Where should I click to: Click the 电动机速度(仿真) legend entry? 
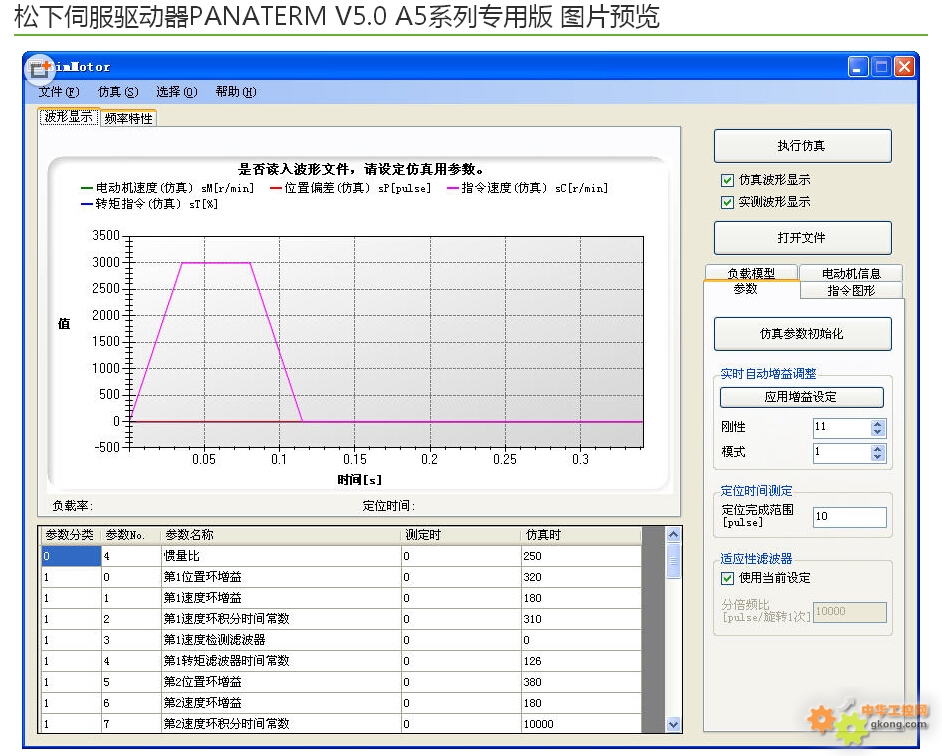pos(167,188)
